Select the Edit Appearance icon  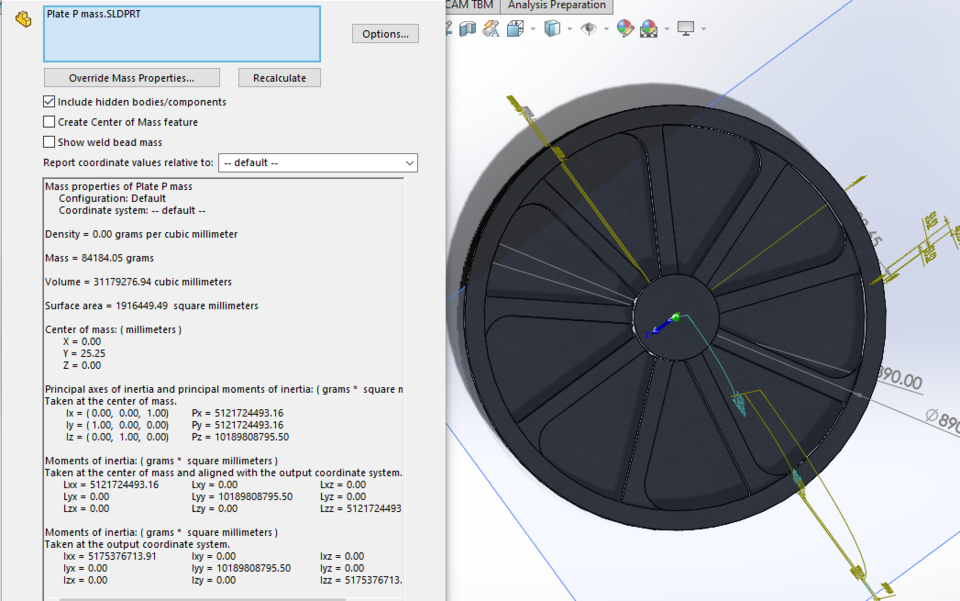coord(625,29)
